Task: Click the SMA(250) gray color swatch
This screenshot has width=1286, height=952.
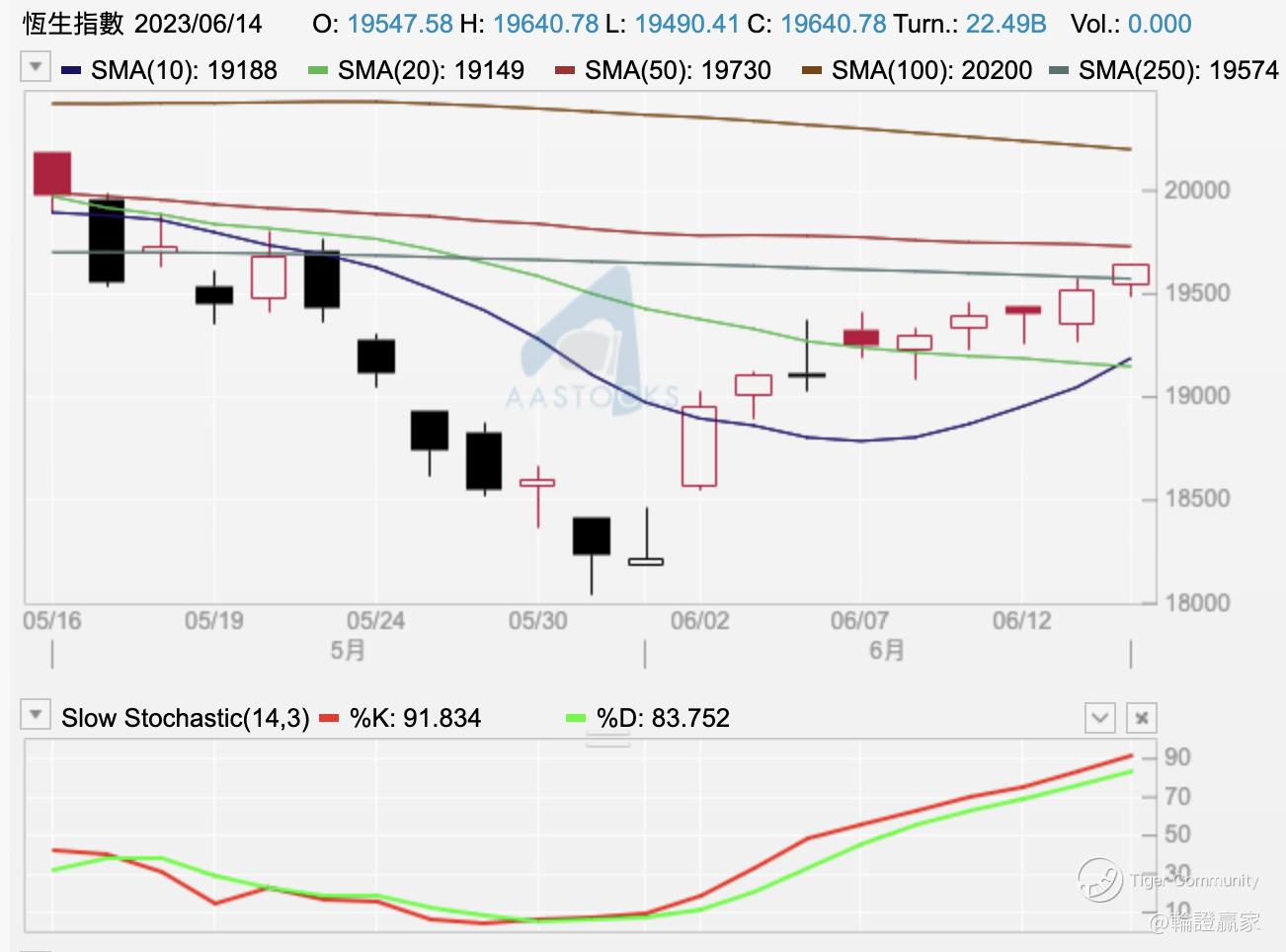Action: (1059, 70)
